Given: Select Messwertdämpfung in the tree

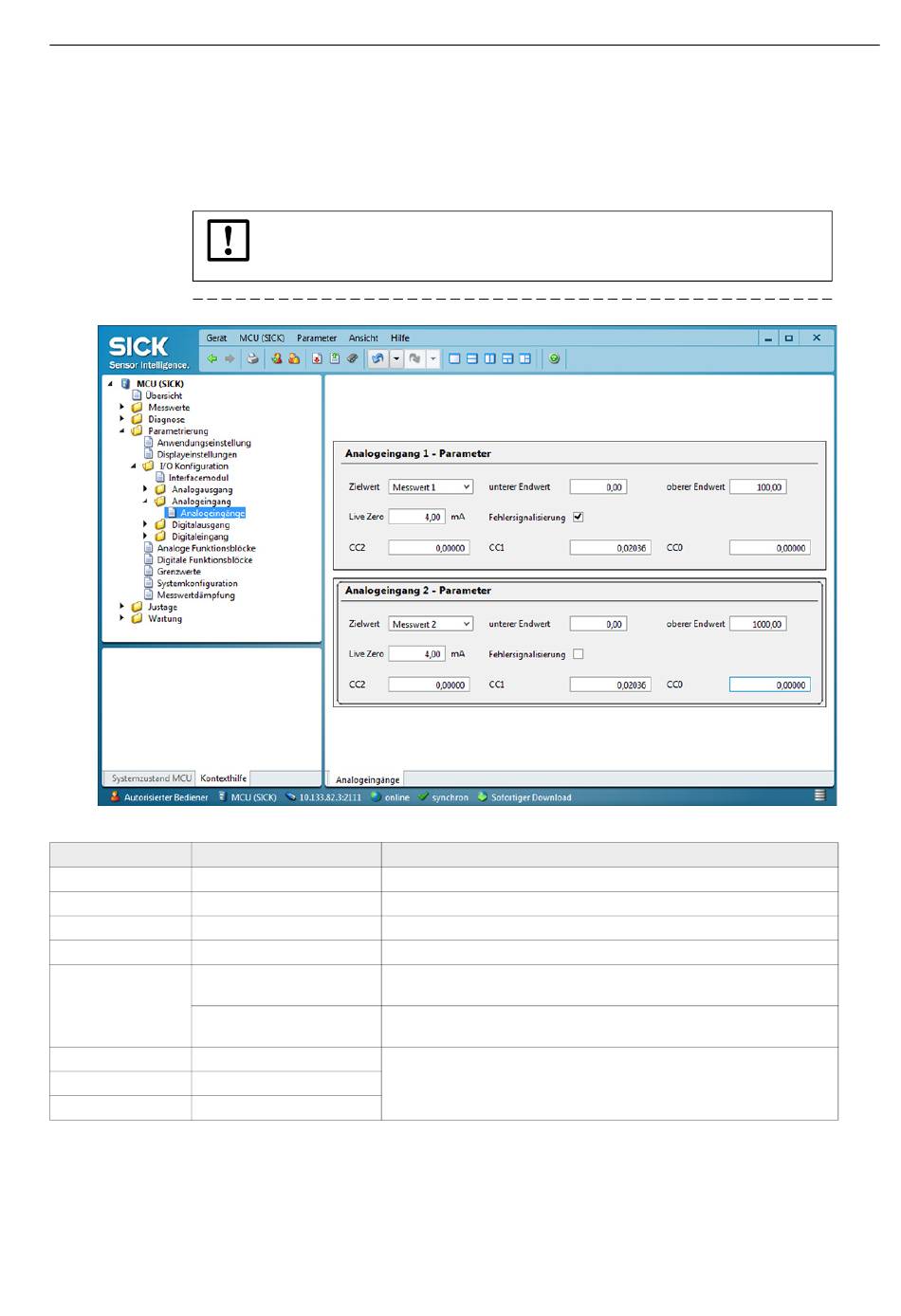Looking at the screenshot, I should point(195,595).
